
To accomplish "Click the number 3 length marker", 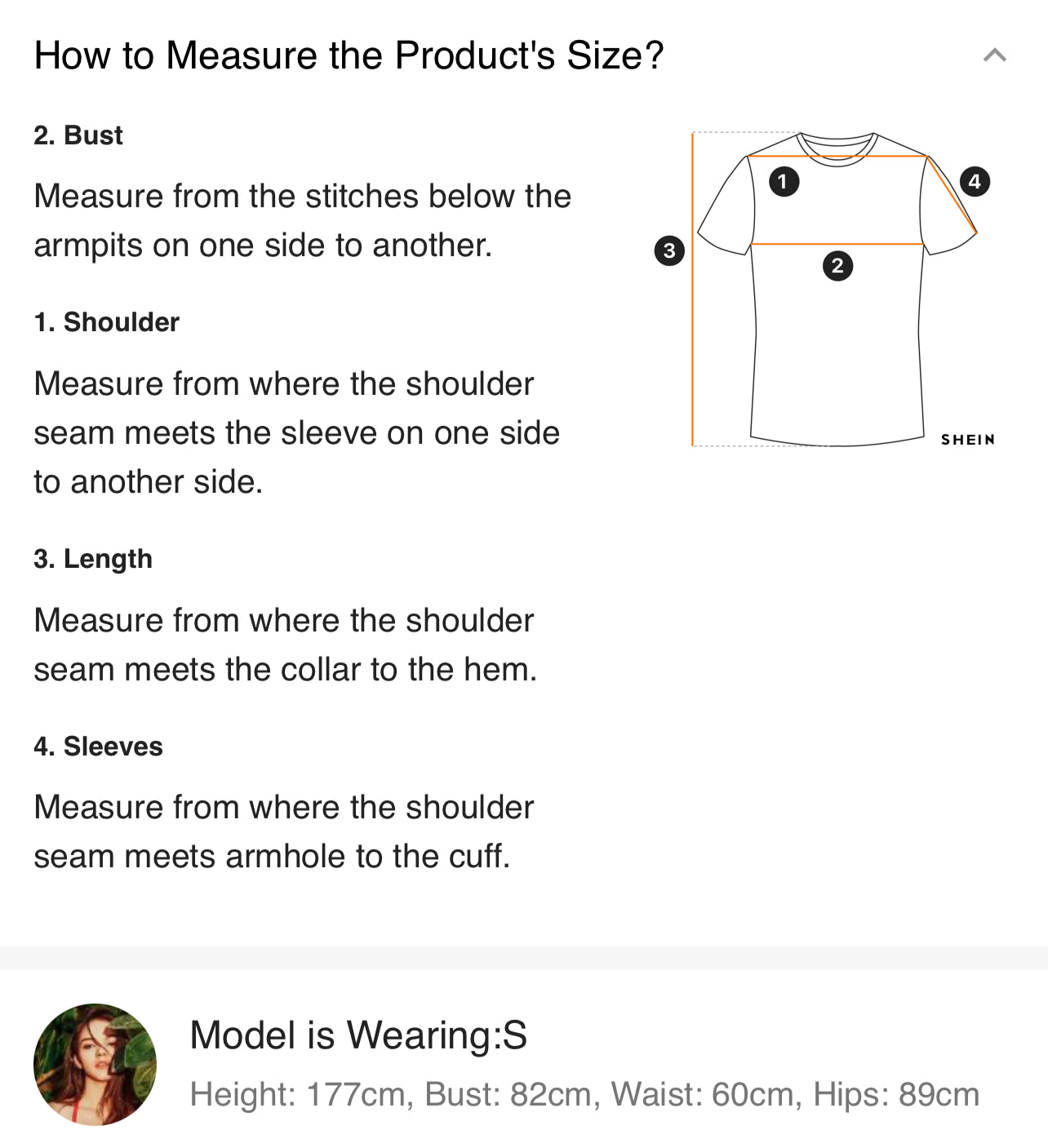I will point(669,250).
